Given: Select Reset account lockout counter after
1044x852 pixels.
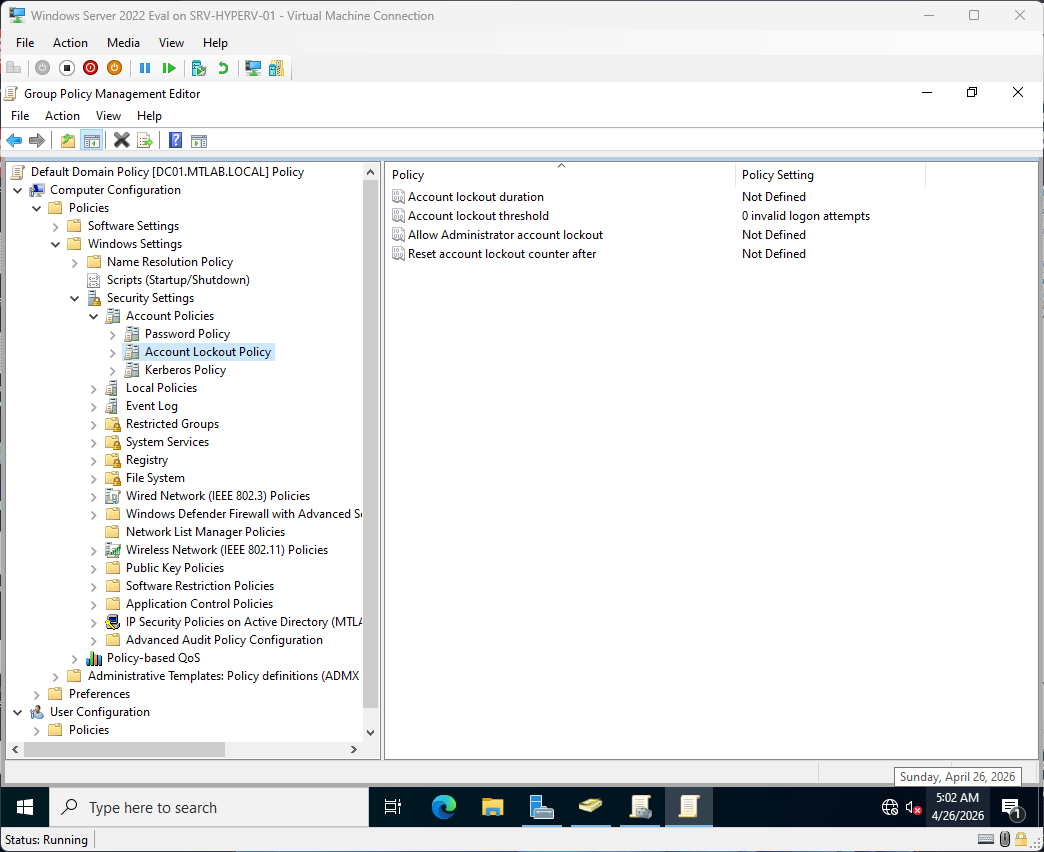Looking at the screenshot, I should 501,254.
